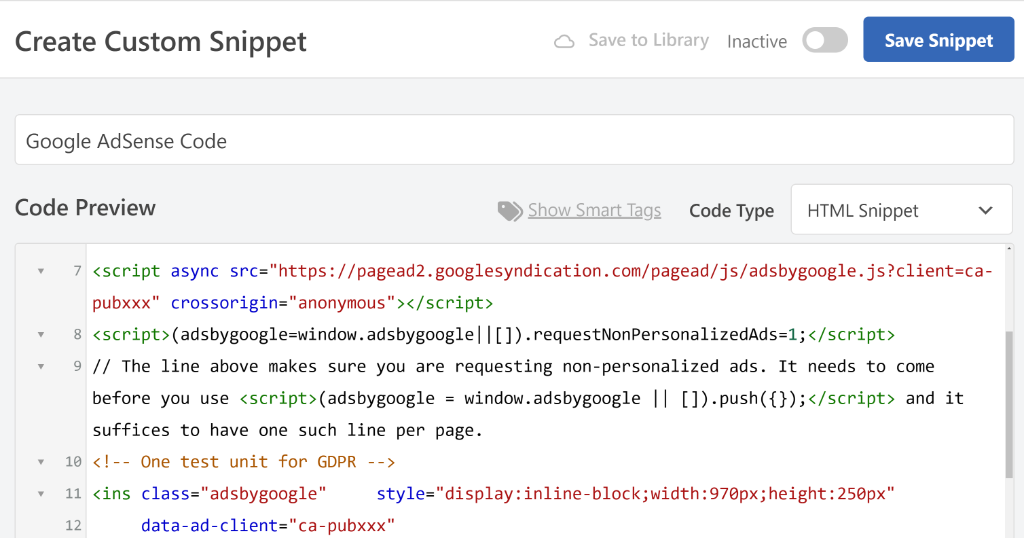Click data-ad-client="ca-pubxxx" on line 12
Viewport: 1024px width, 538px height.
pos(268,526)
